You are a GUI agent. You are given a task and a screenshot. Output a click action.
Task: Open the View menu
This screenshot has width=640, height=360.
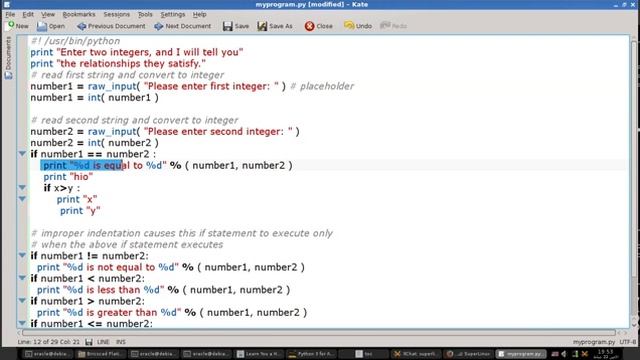tap(48, 14)
